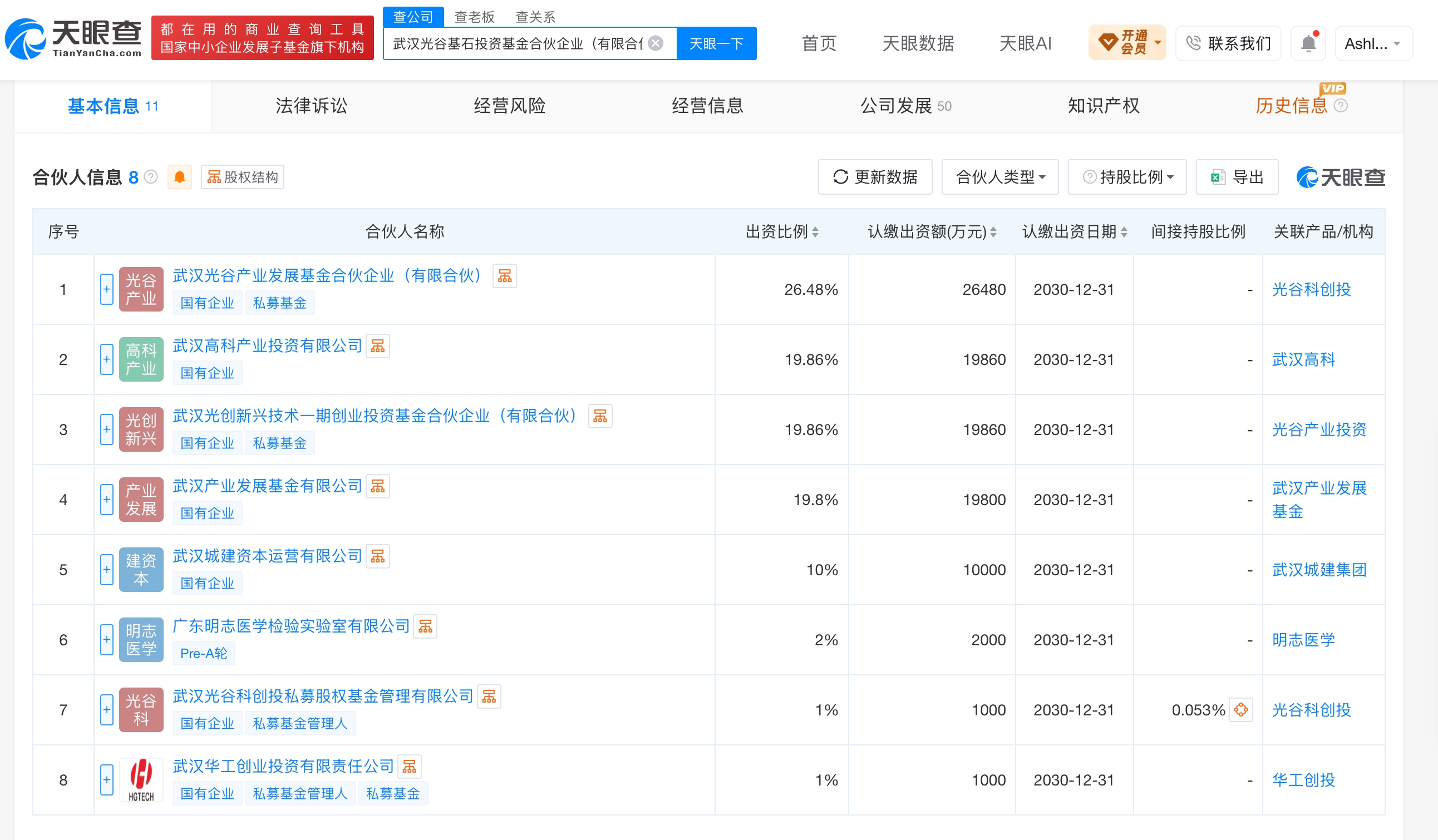This screenshot has width=1438, height=840.
Task: Open equity structure icon for 广东明志医学检验实验室
Action: (425, 627)
